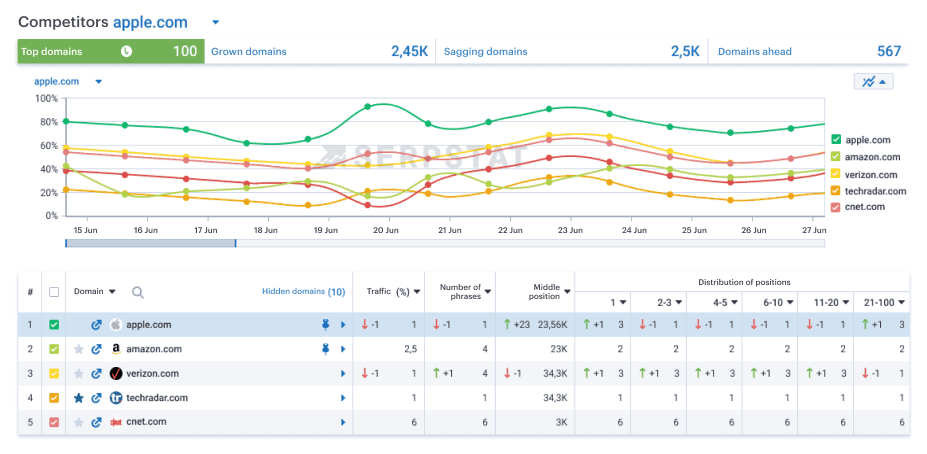Expand the amazon.com row arrow

[343, 349]
